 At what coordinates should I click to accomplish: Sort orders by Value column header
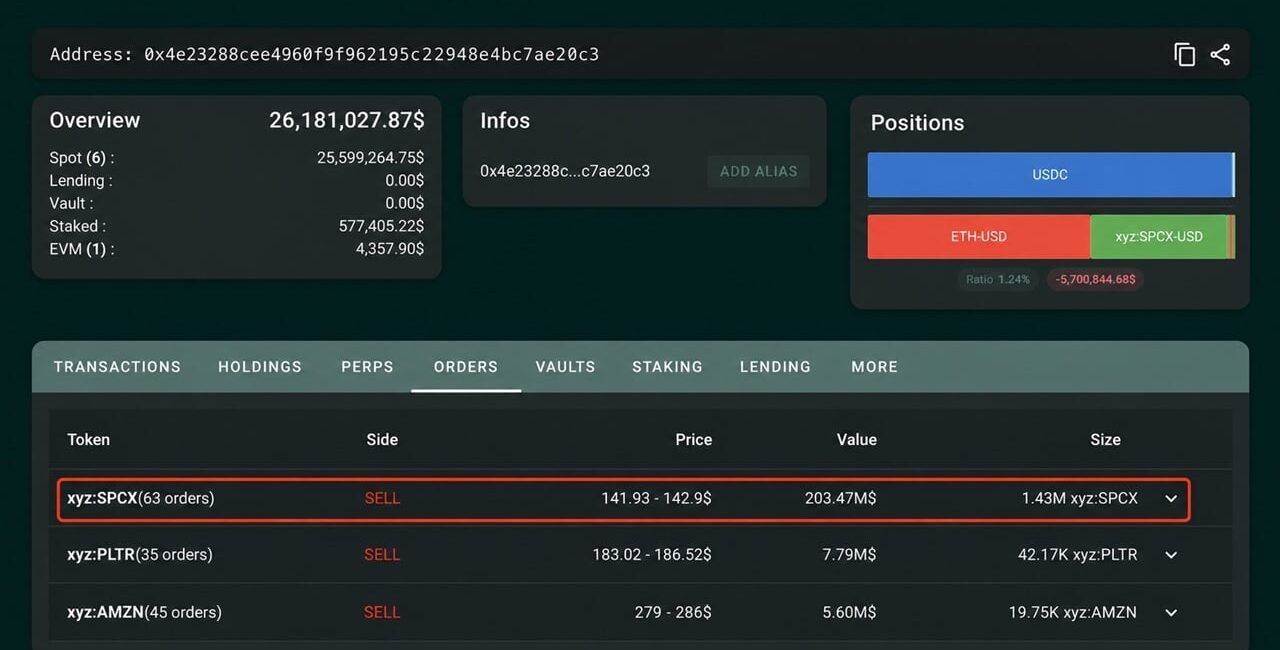[x=856, y=440]
